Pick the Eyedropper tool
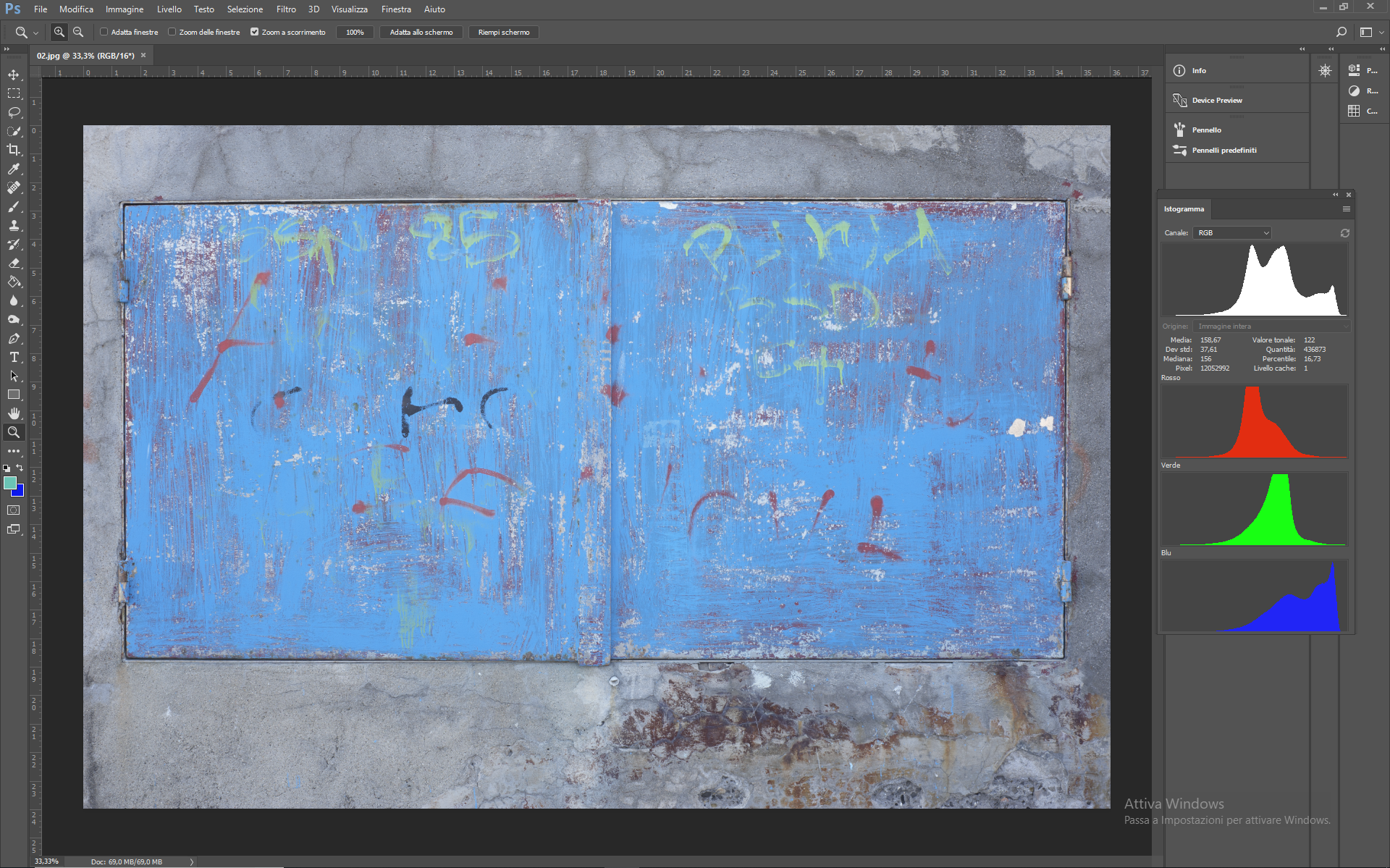The image size is (1390, 868). [14, 169]
